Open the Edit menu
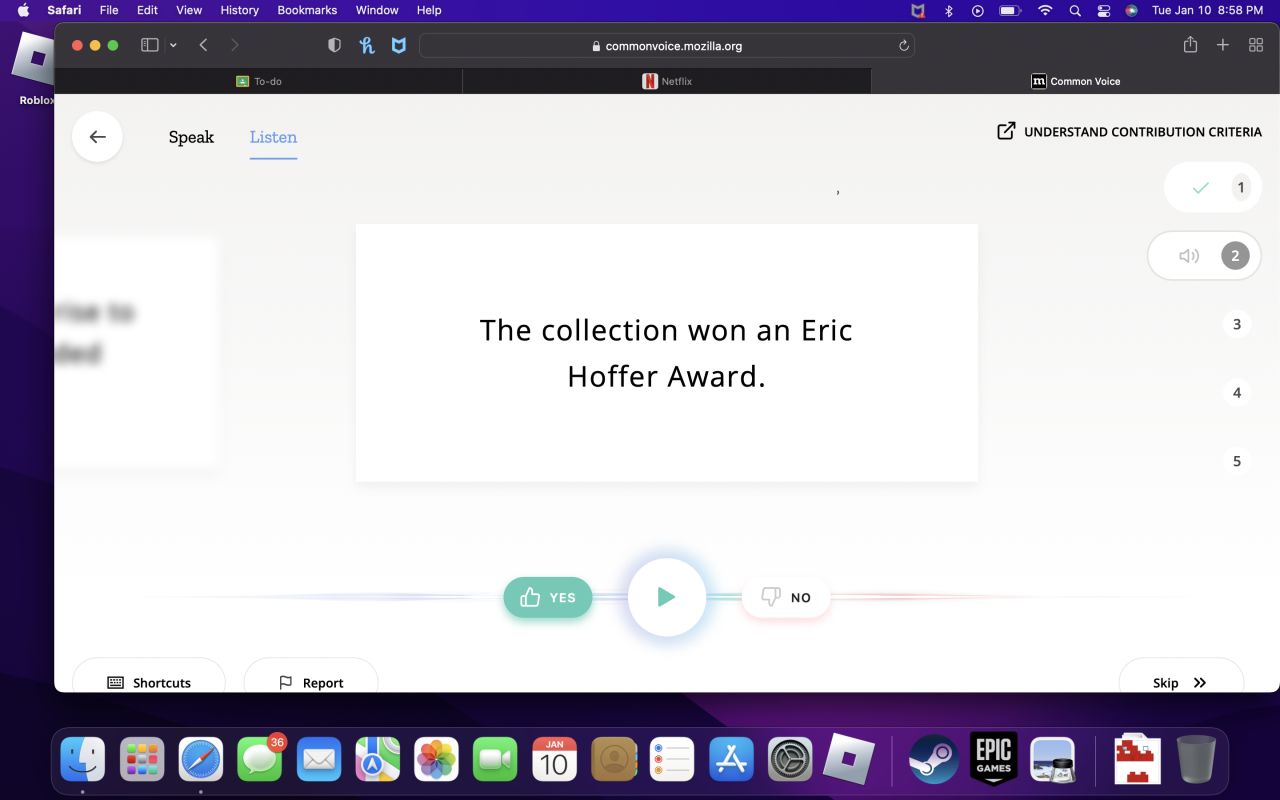Image resolution: width=1280 pixels, height=800 pixels. coord(147,10)
